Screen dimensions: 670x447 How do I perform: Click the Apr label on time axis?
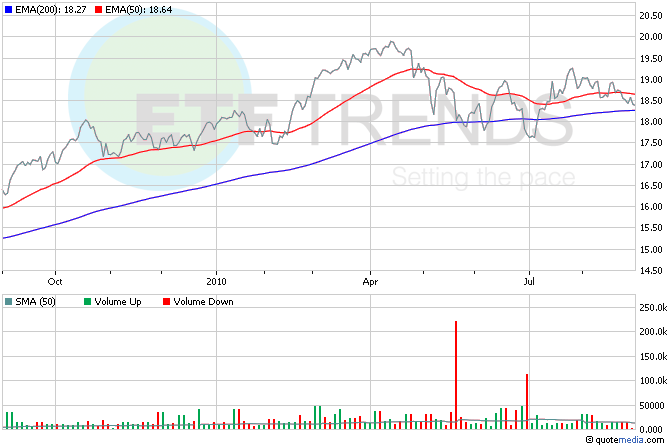[370, 282]
